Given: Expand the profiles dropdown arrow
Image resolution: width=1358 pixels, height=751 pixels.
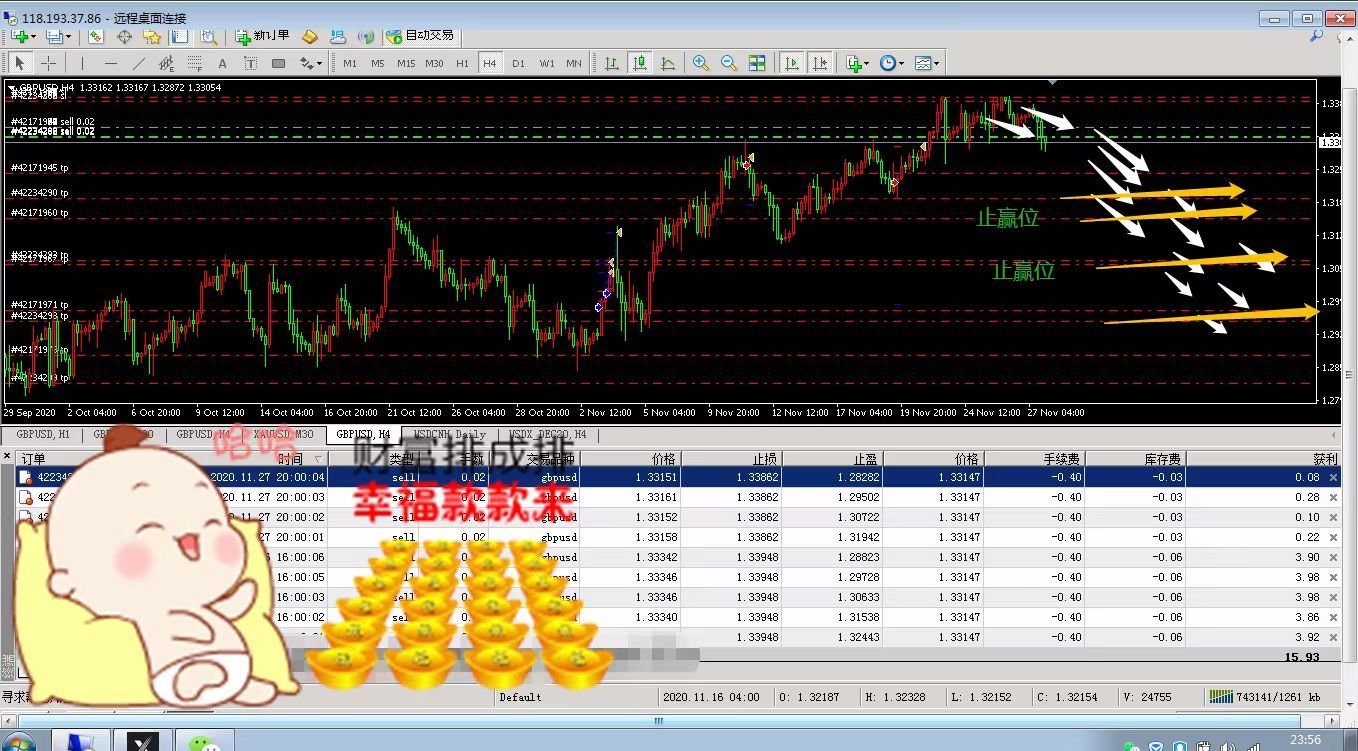Looking at the screenshot, I should coord(66,36).
